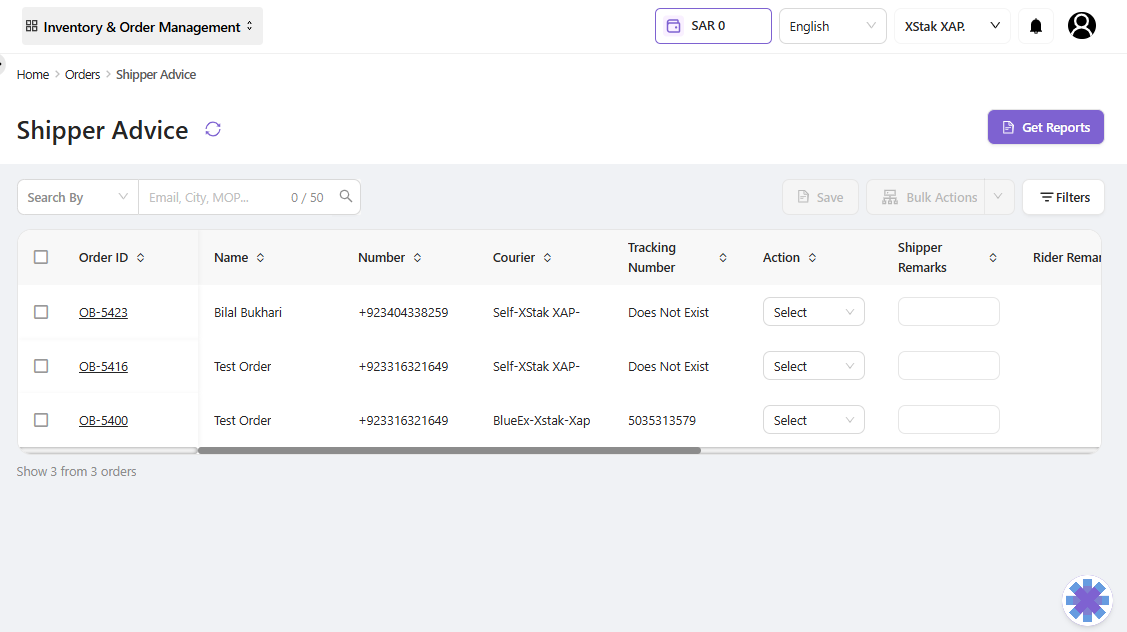Click the refresh icon beside Shipper Advice

pos(213,129)
